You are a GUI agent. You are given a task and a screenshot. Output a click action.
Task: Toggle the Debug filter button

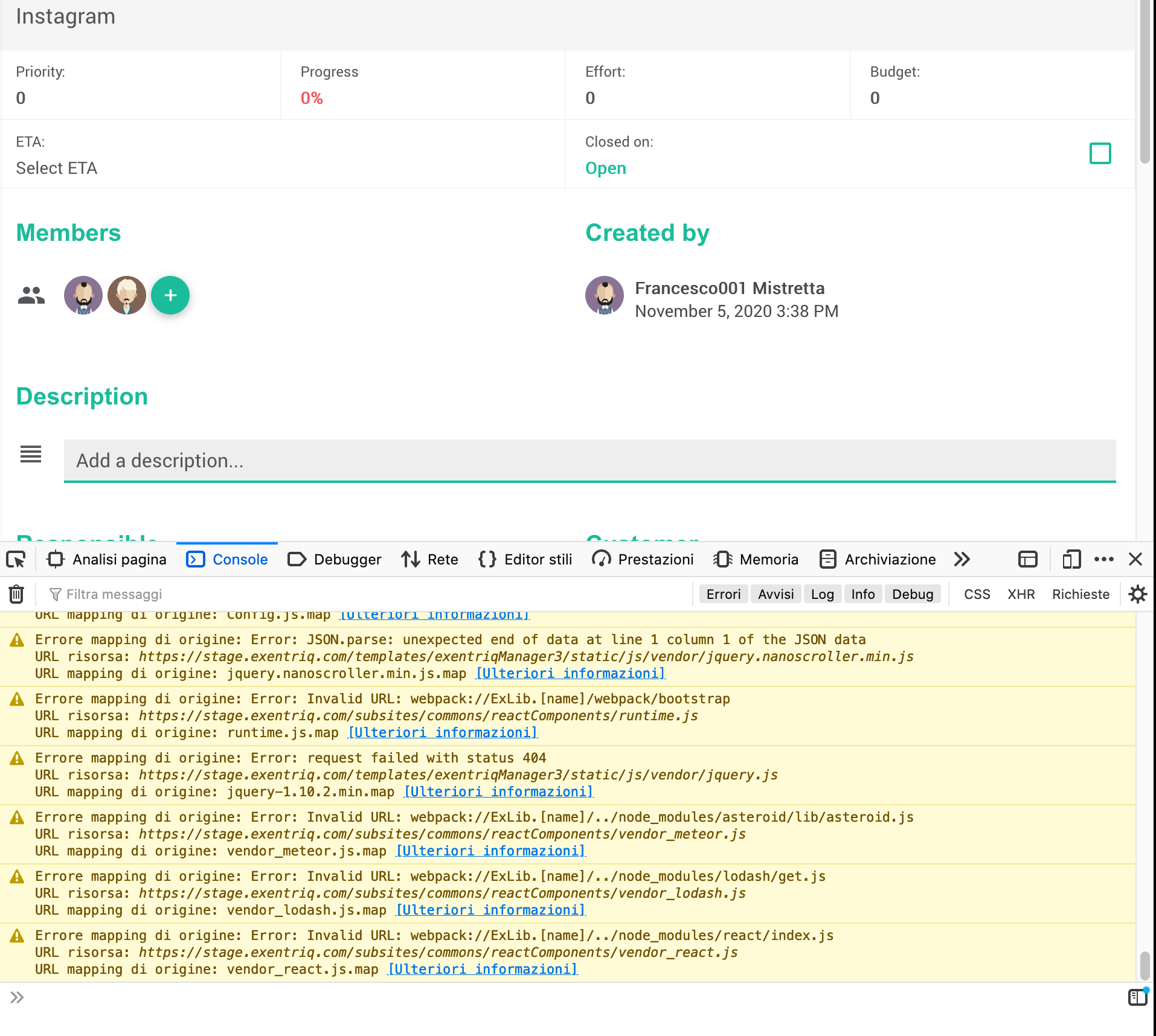coord(912,595)
